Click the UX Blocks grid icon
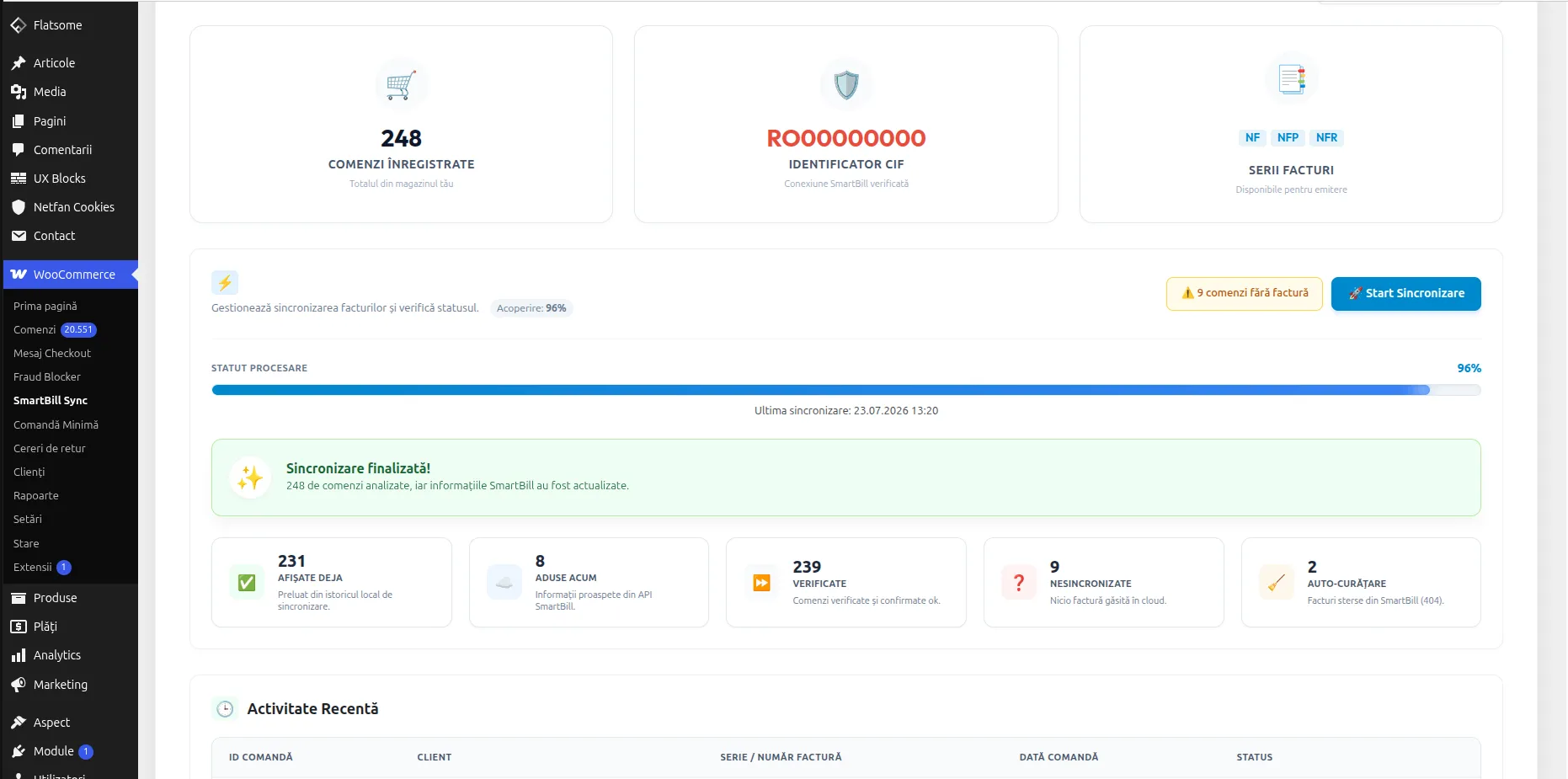Viewport: 1568px width, 779px height. tap(19, 179)
